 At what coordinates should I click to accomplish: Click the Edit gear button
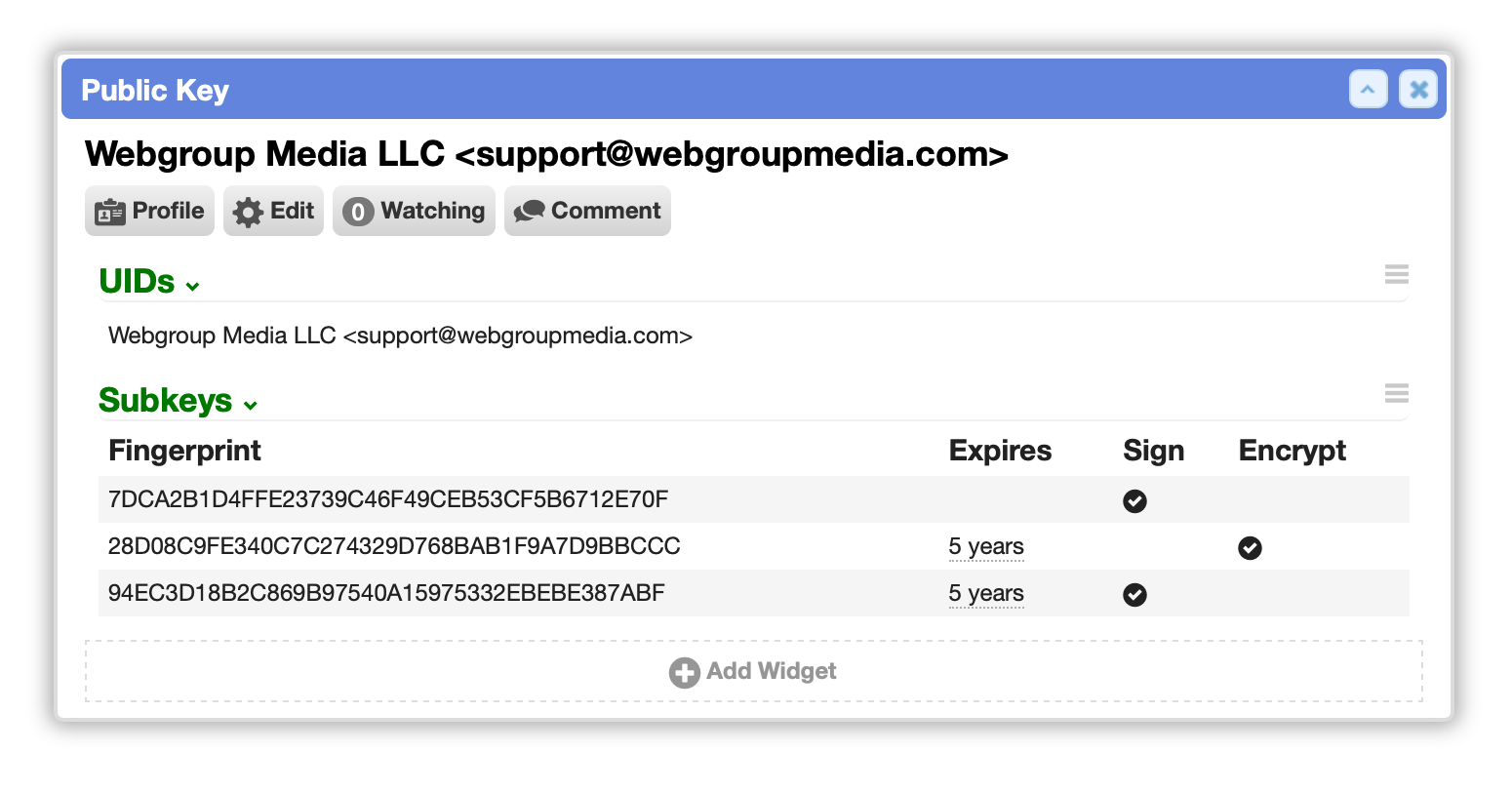273,211
